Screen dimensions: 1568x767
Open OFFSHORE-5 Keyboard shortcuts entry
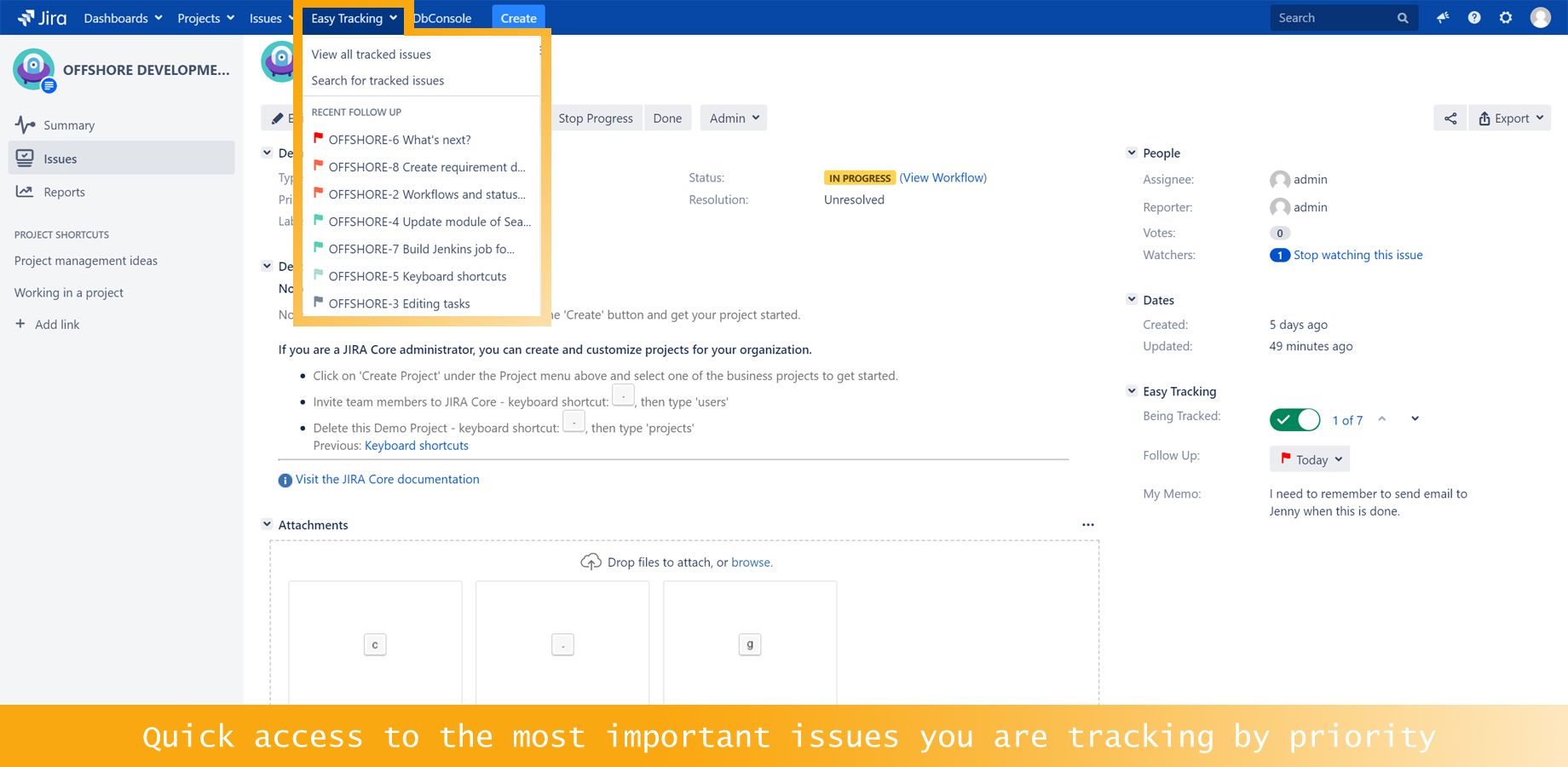click(422, 276)
